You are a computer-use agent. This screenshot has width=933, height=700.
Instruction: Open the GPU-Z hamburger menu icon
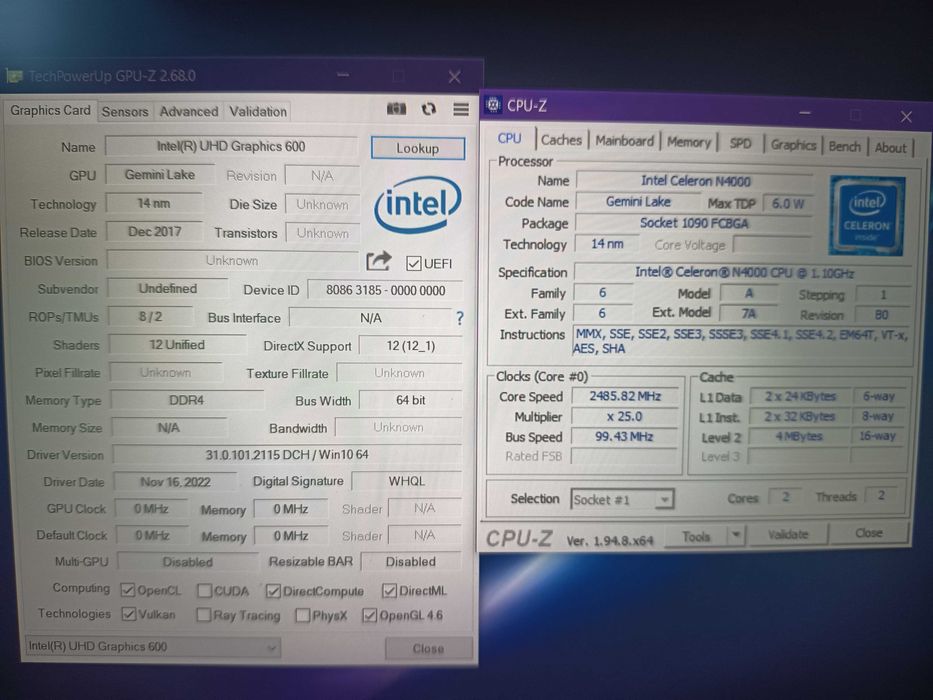461,109
